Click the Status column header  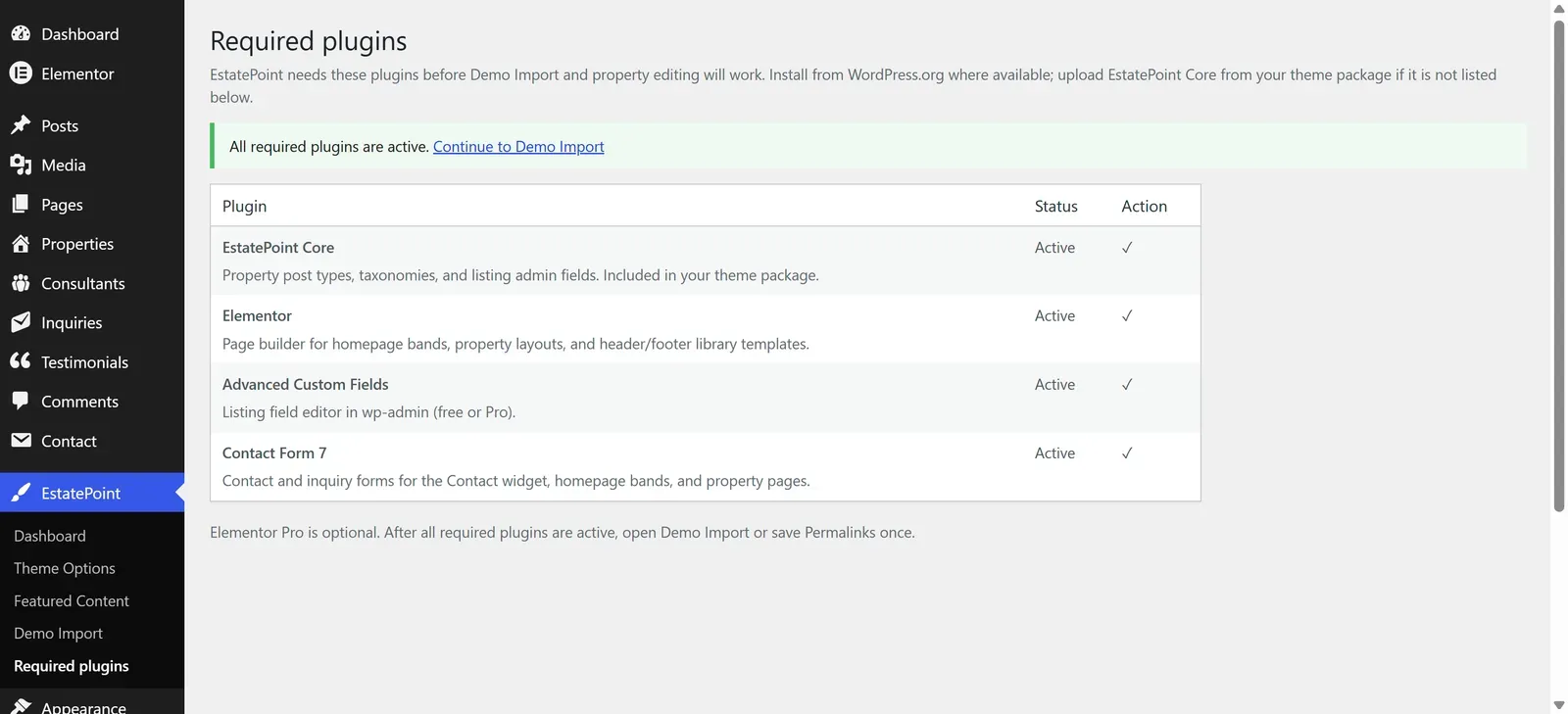pos(1055,206)
